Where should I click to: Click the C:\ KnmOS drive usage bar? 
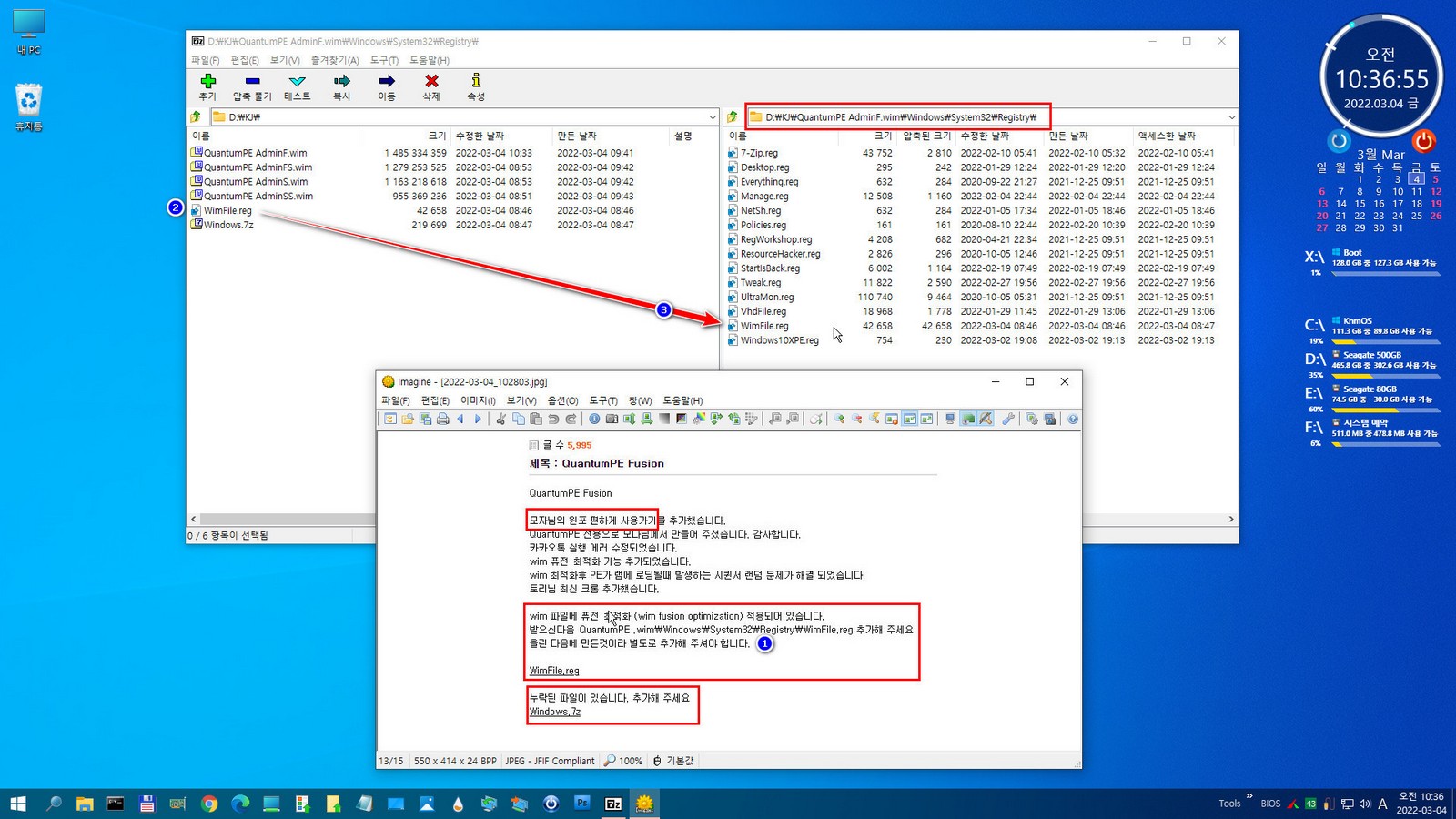point(1386,342)
